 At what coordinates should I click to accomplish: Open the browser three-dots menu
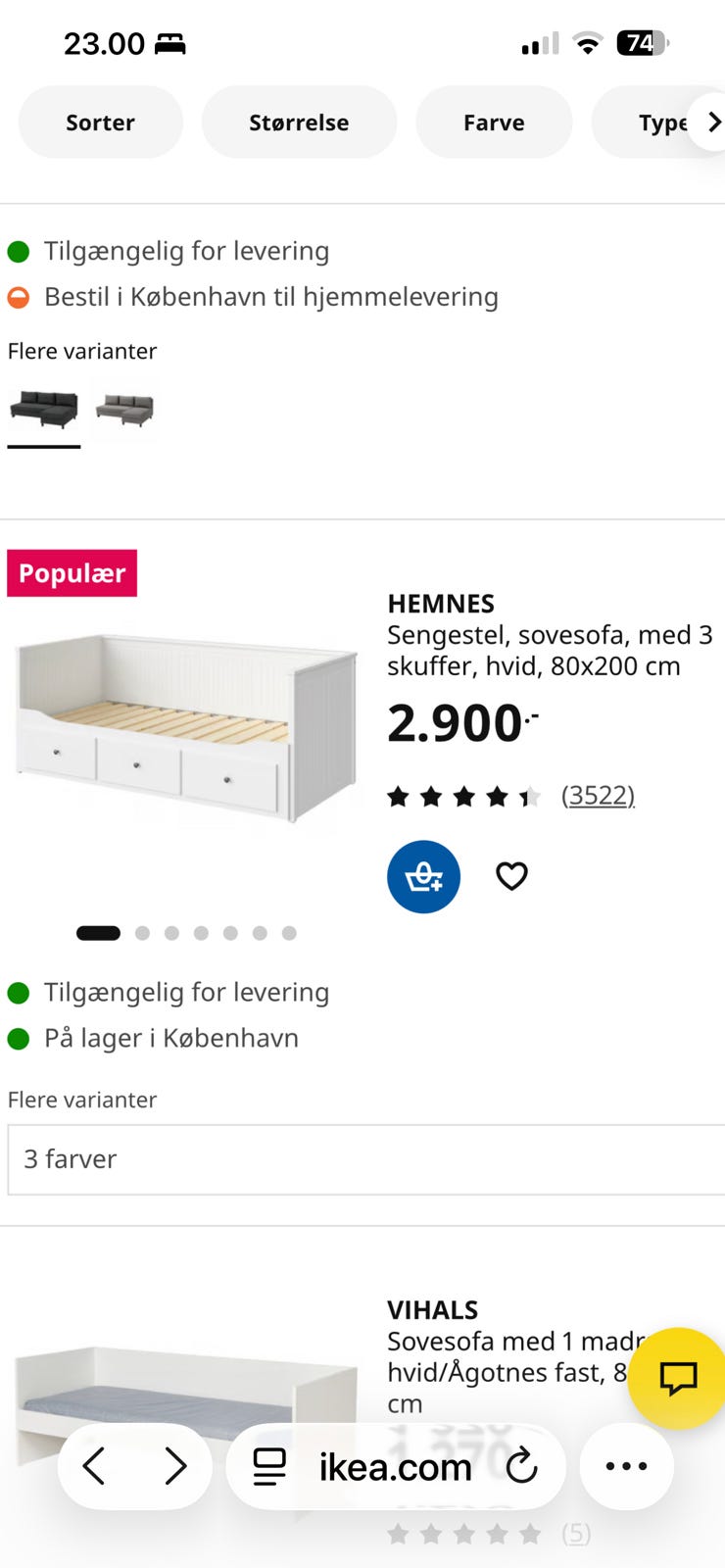(x=626, y=1466)
